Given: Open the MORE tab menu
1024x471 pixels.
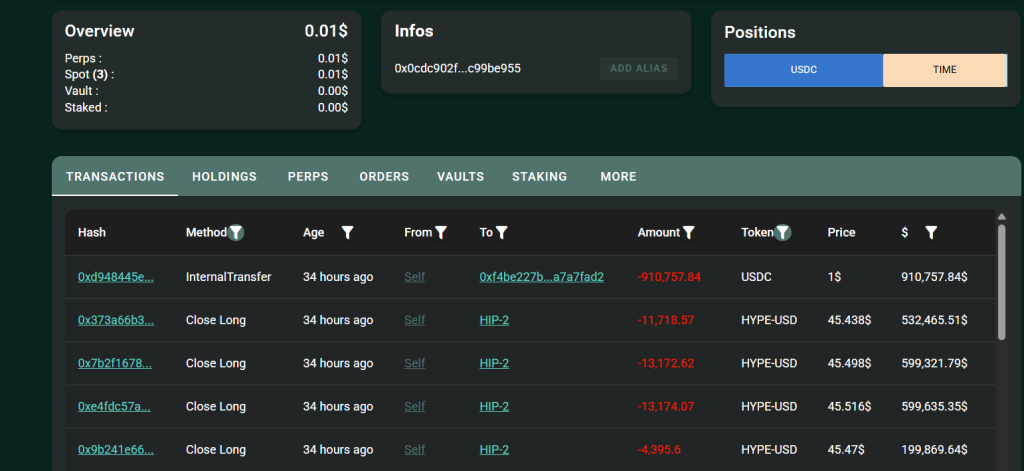Looking at the screenshot, I should pyautogui.click(x=618, y=177).
